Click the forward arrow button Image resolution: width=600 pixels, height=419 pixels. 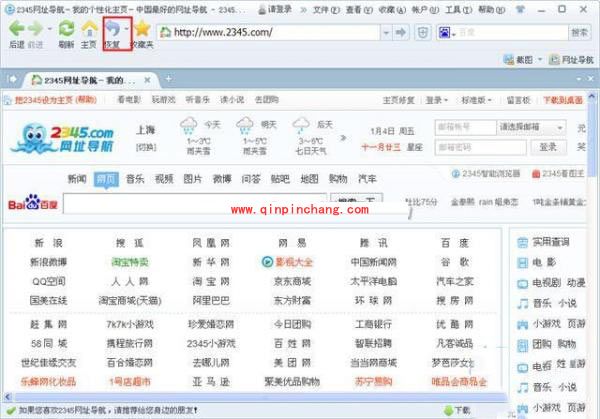(36, 29)
